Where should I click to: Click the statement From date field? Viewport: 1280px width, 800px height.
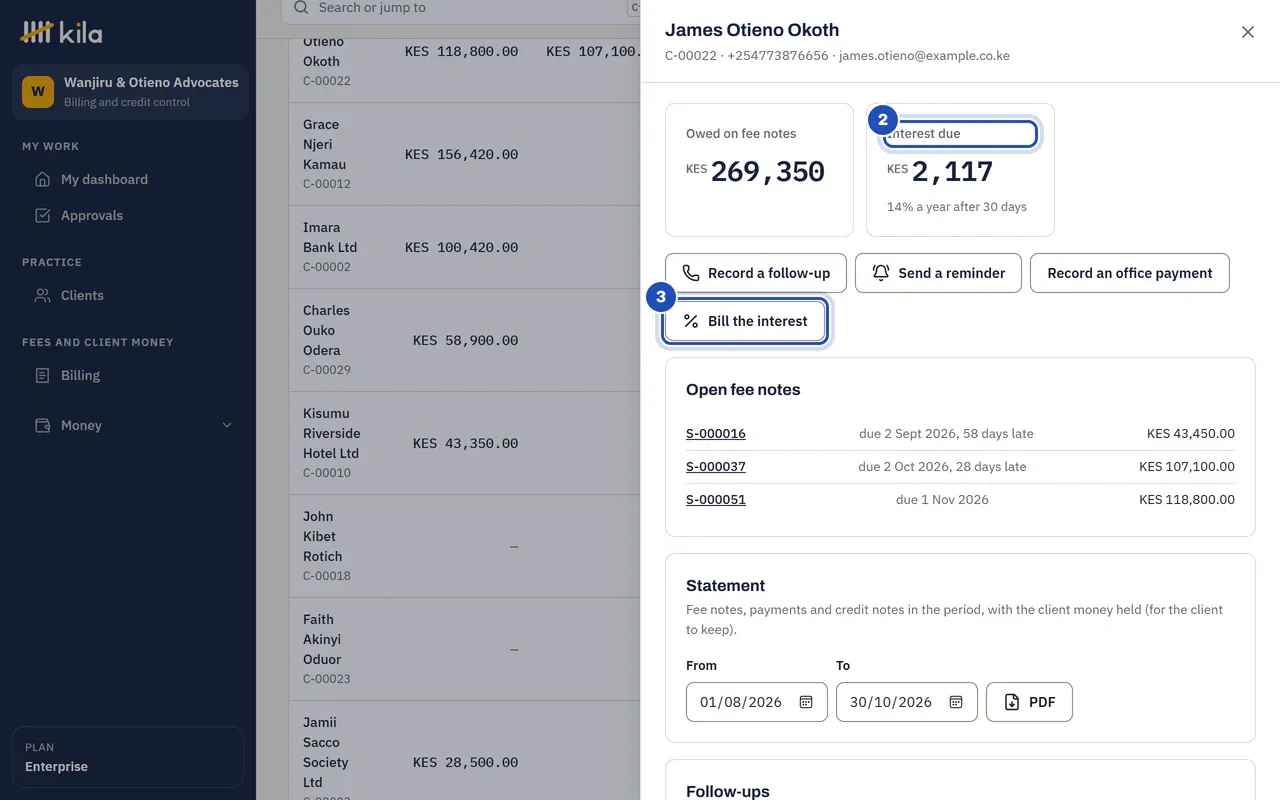757,702
